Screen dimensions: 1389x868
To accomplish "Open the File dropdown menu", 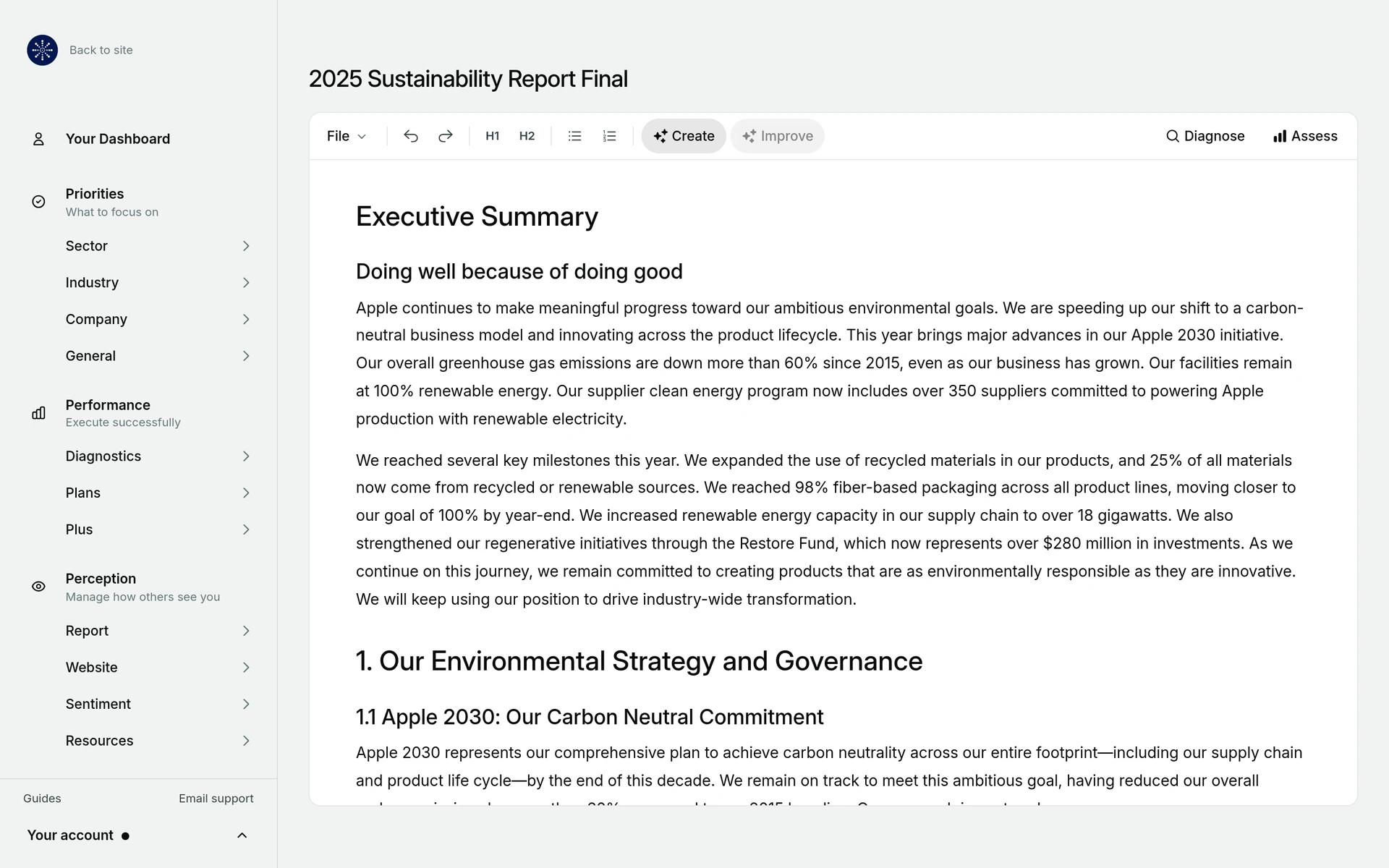I will coord(347,136).
